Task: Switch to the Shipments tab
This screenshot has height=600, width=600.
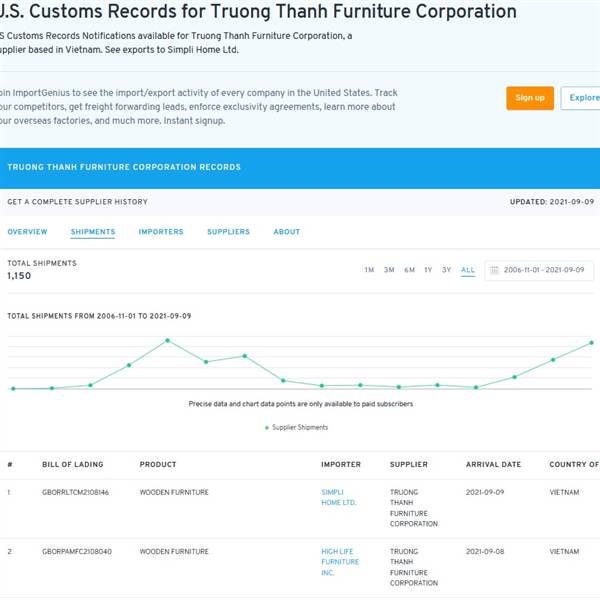Action: [x=93, y=232]
